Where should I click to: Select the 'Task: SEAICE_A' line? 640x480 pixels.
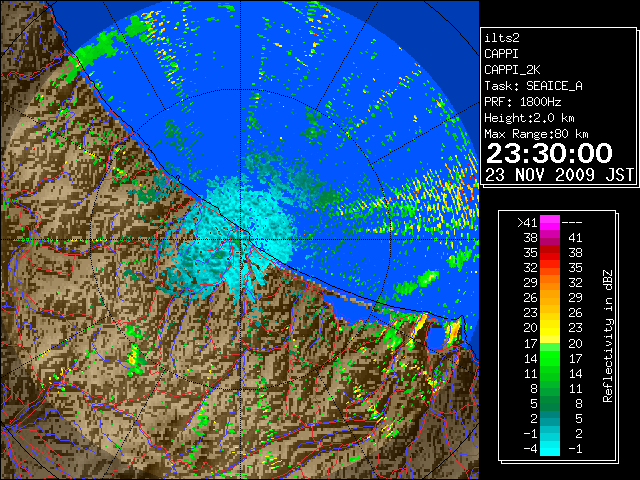click(x=533, y=86)
